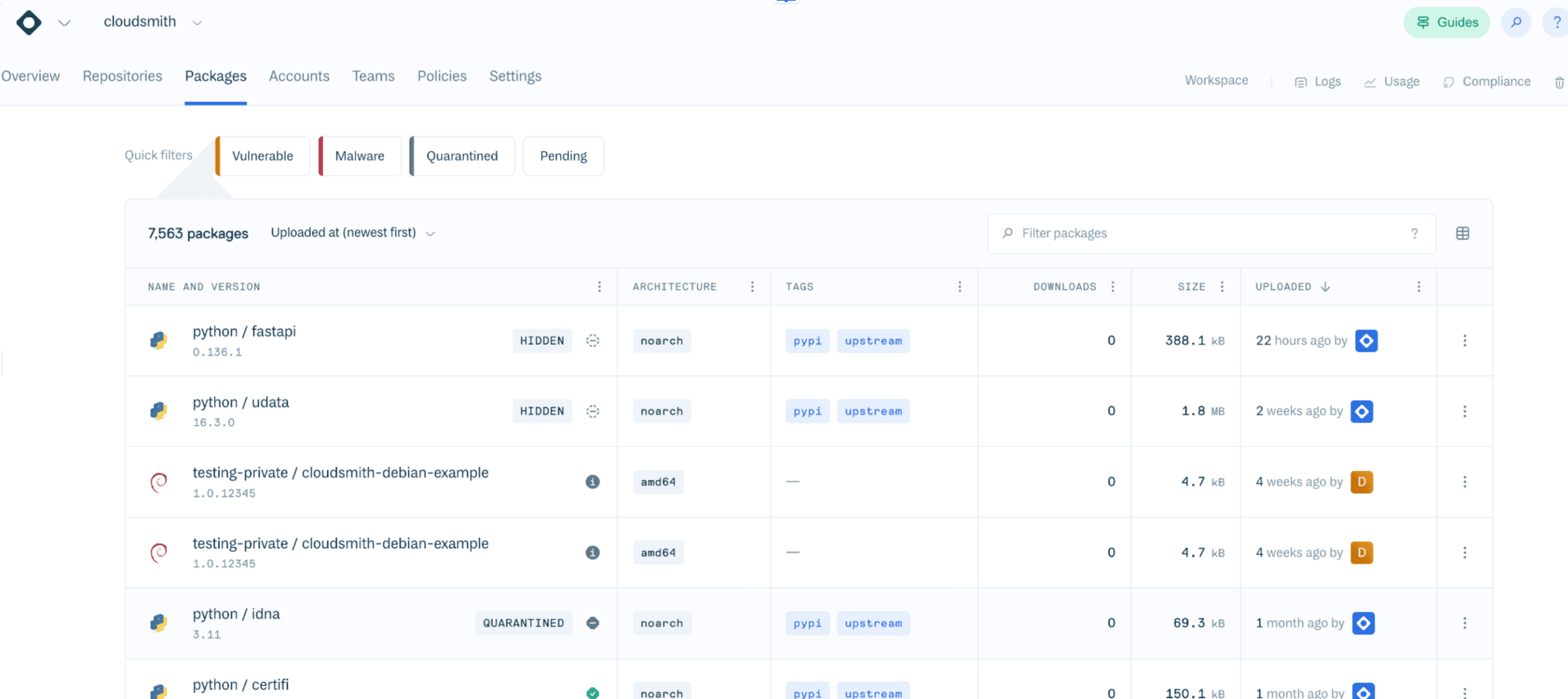Open the Uploaded at sort dropdown

tap(353, 233)
